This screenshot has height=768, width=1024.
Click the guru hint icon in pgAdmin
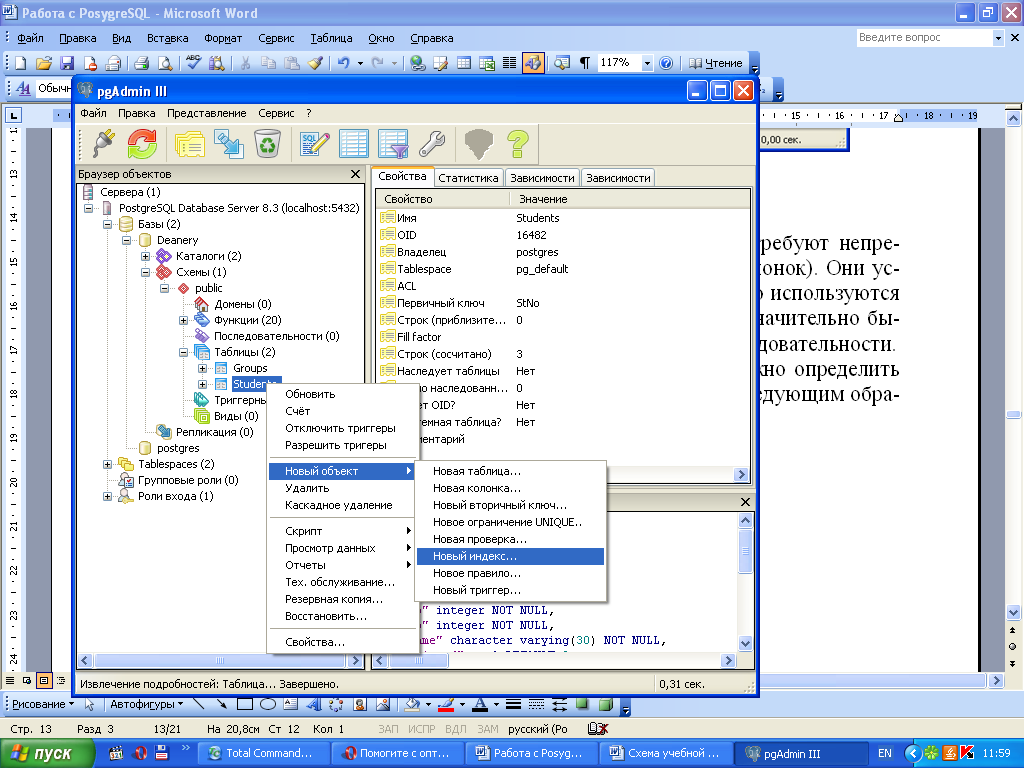[479, 143]
